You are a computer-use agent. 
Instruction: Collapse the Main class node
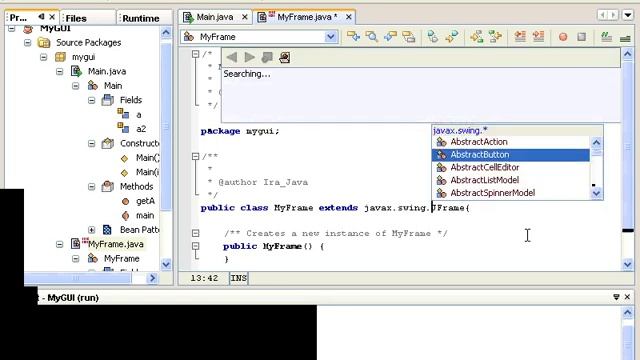pyautogui.click(x=76, y=86)
